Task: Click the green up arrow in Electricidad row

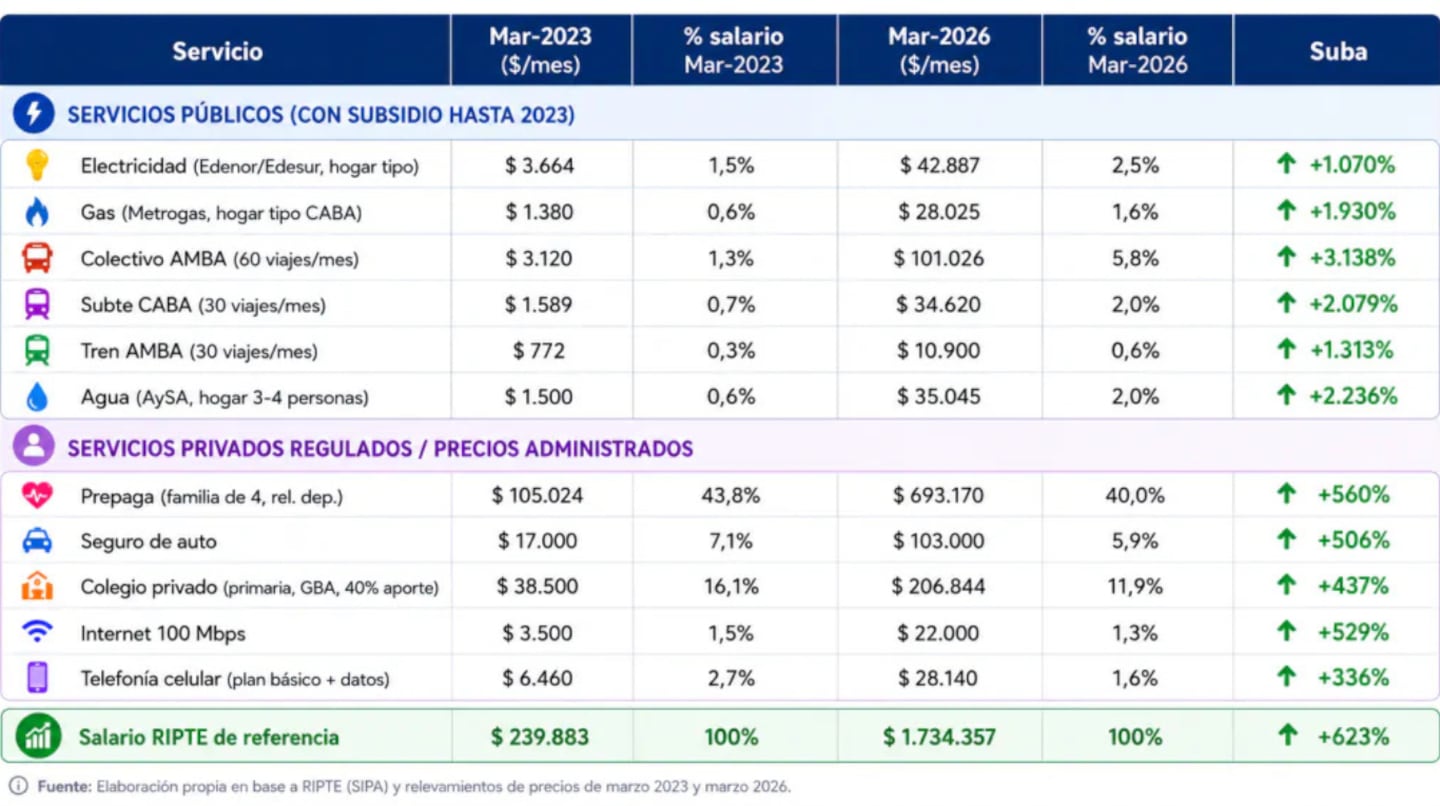Action: coord(1286,165)
